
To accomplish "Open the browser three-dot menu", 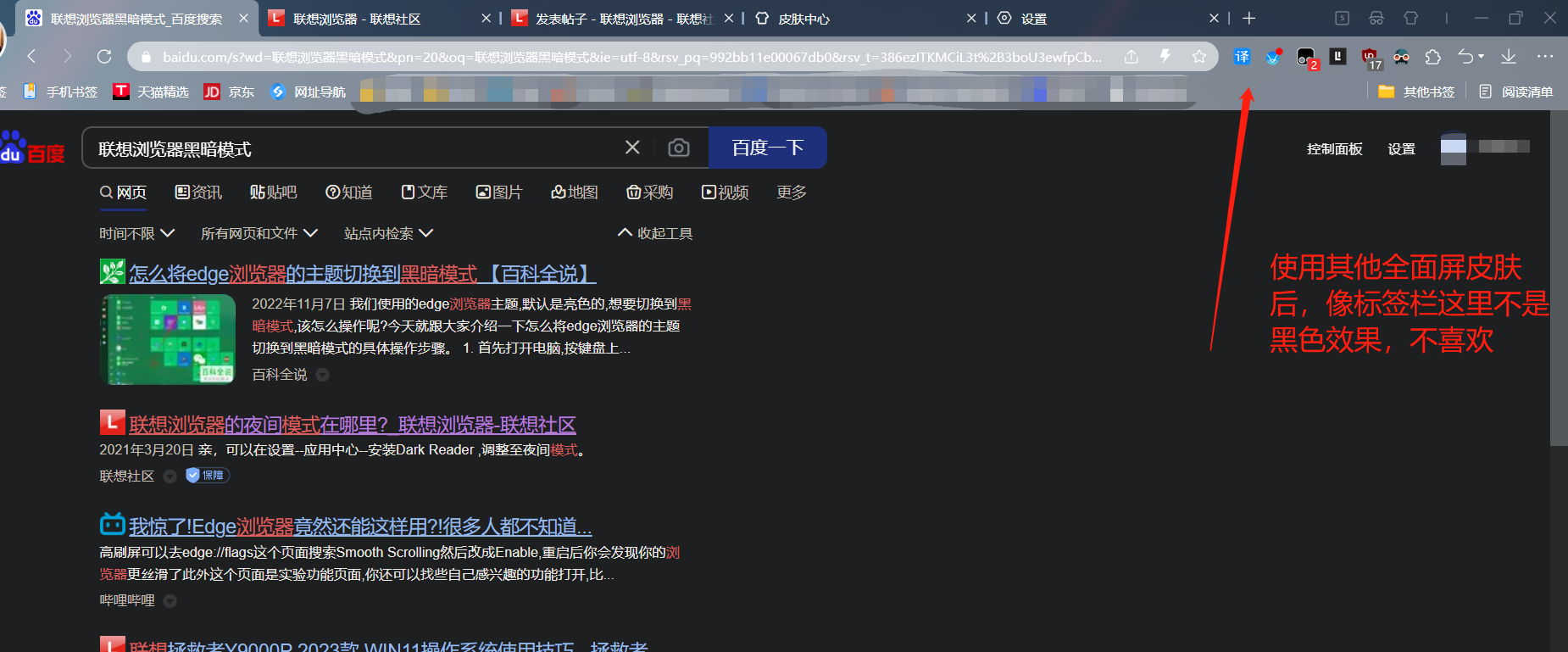I will pos(1544,57).
